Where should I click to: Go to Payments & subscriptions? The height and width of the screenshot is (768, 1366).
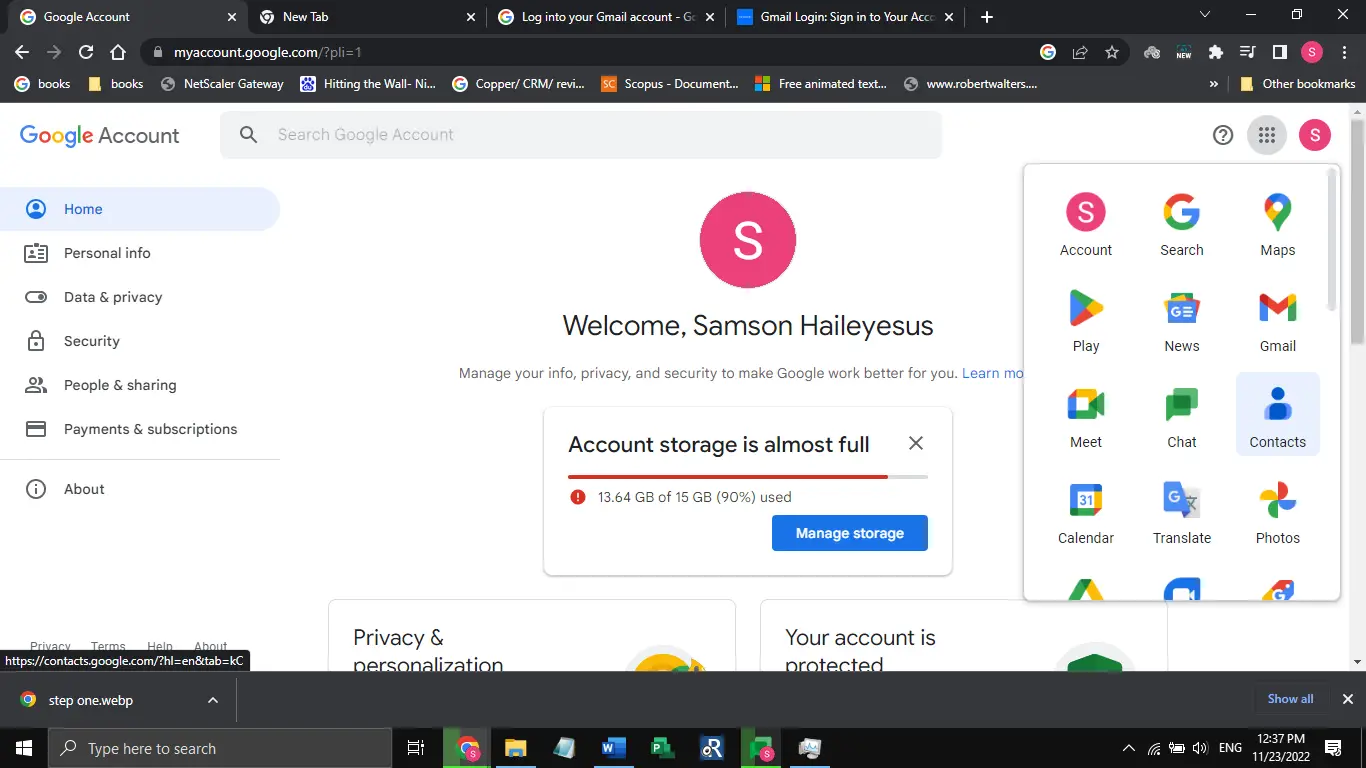(140, 429)
